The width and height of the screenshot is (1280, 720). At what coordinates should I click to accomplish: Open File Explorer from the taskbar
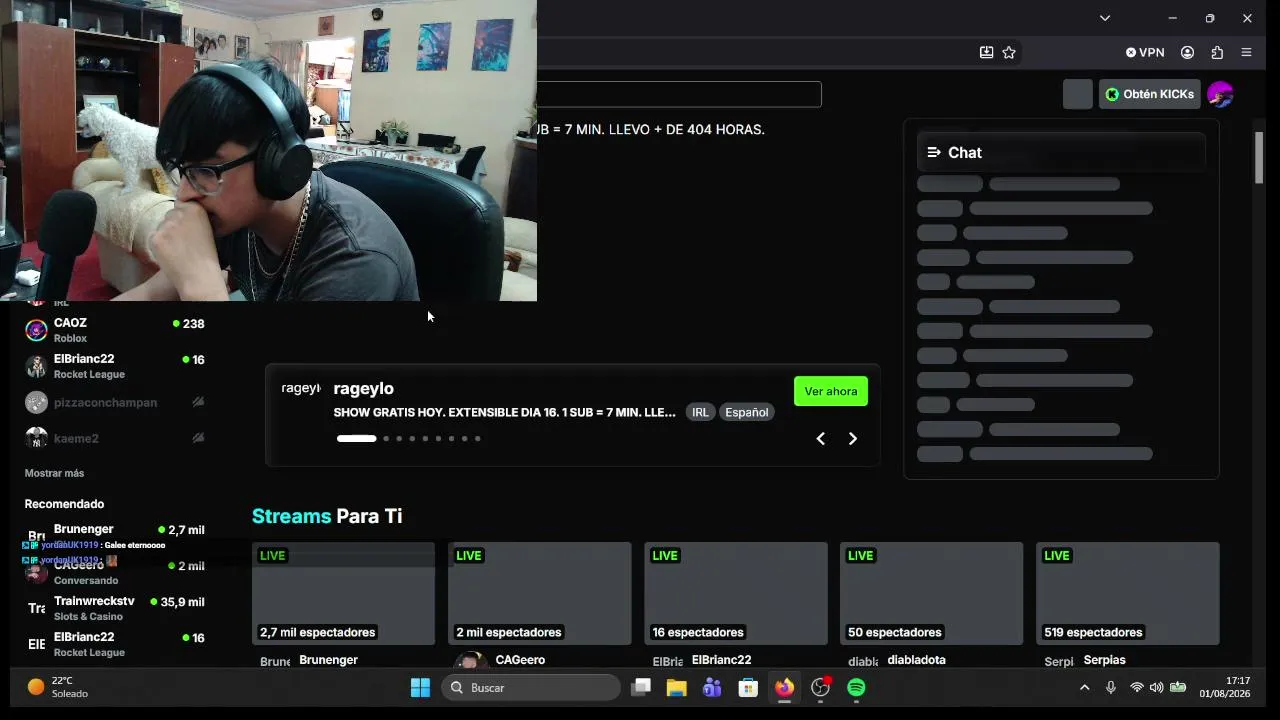(x=677, y=687)
